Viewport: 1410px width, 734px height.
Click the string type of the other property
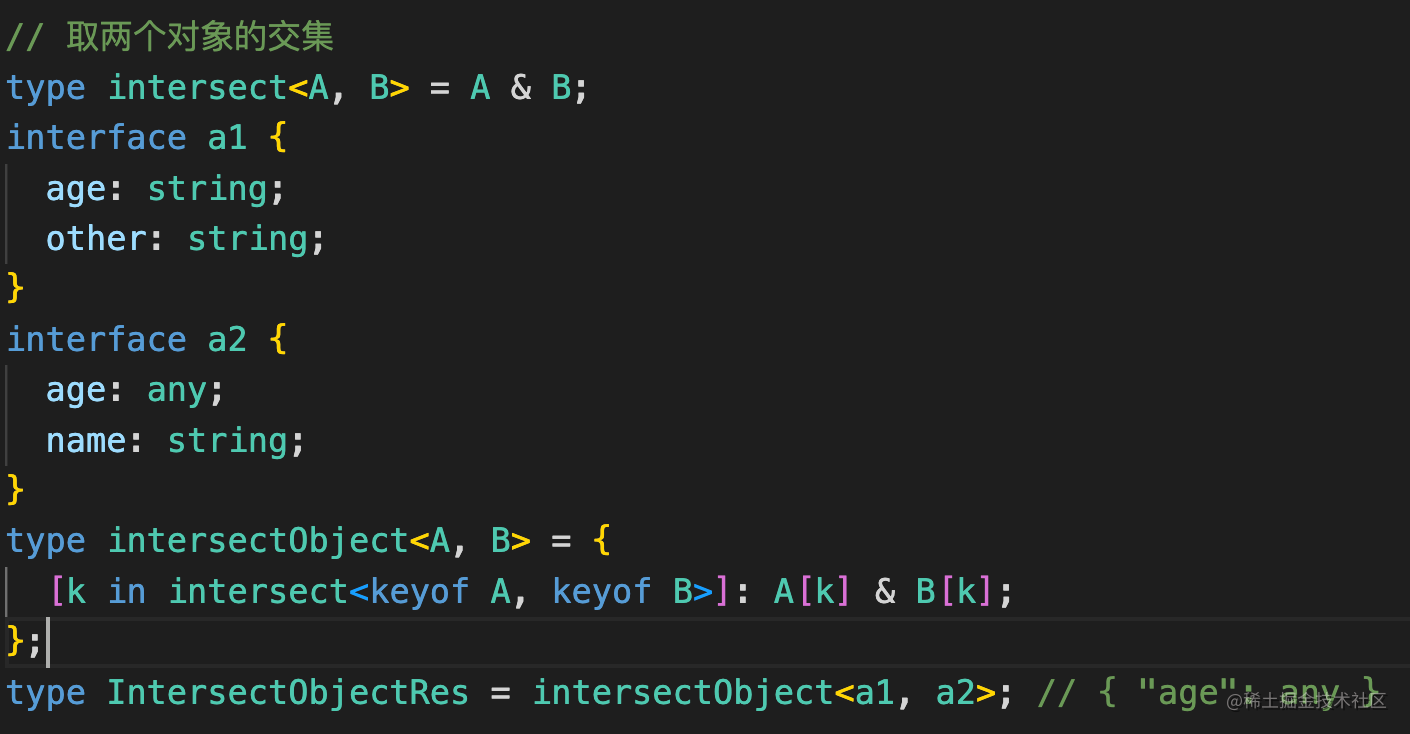coord(248,239)
